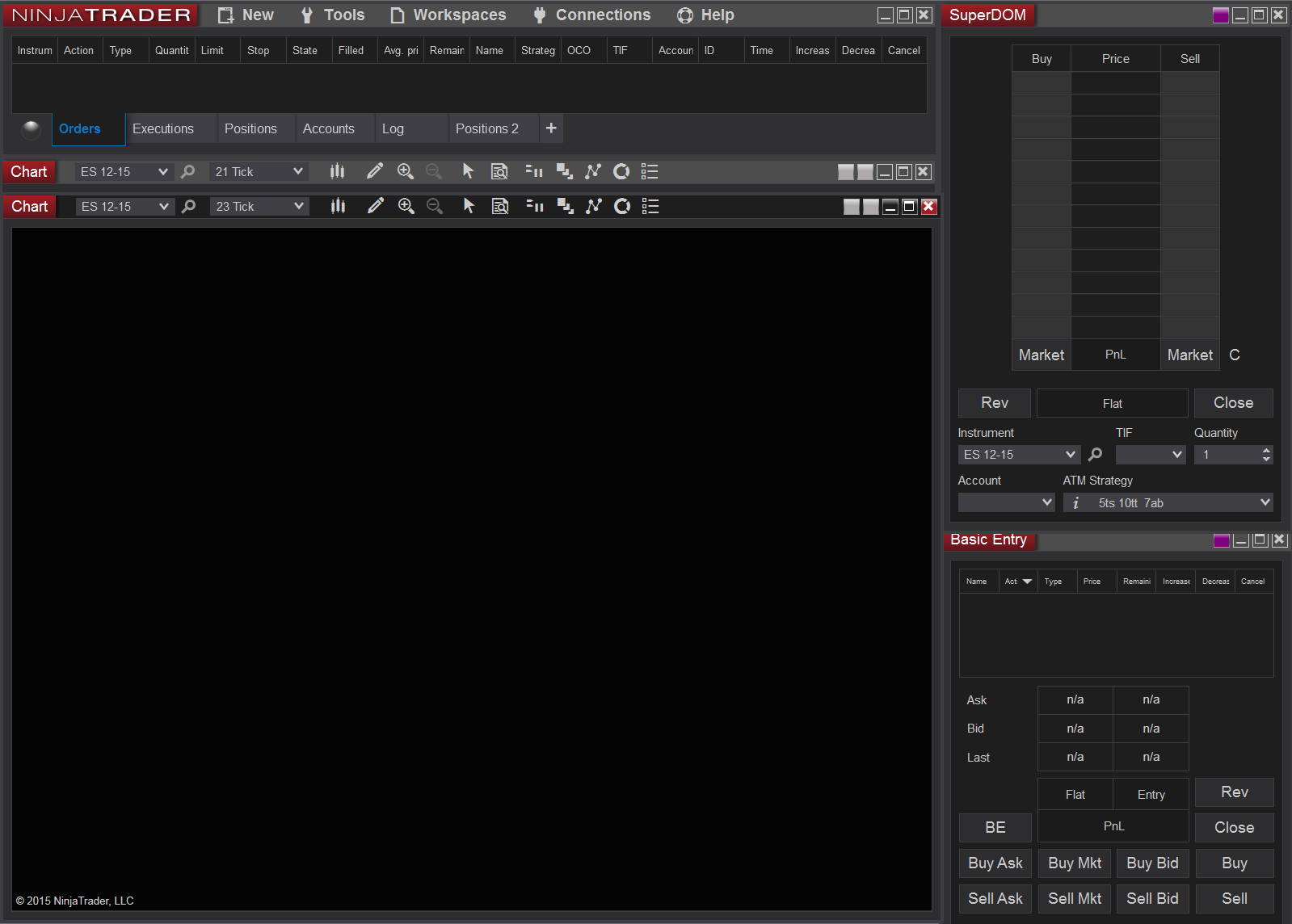Search instrument on the 23 Tick chart
Viewport: 1292px width, 924px height.
point(188,206)
